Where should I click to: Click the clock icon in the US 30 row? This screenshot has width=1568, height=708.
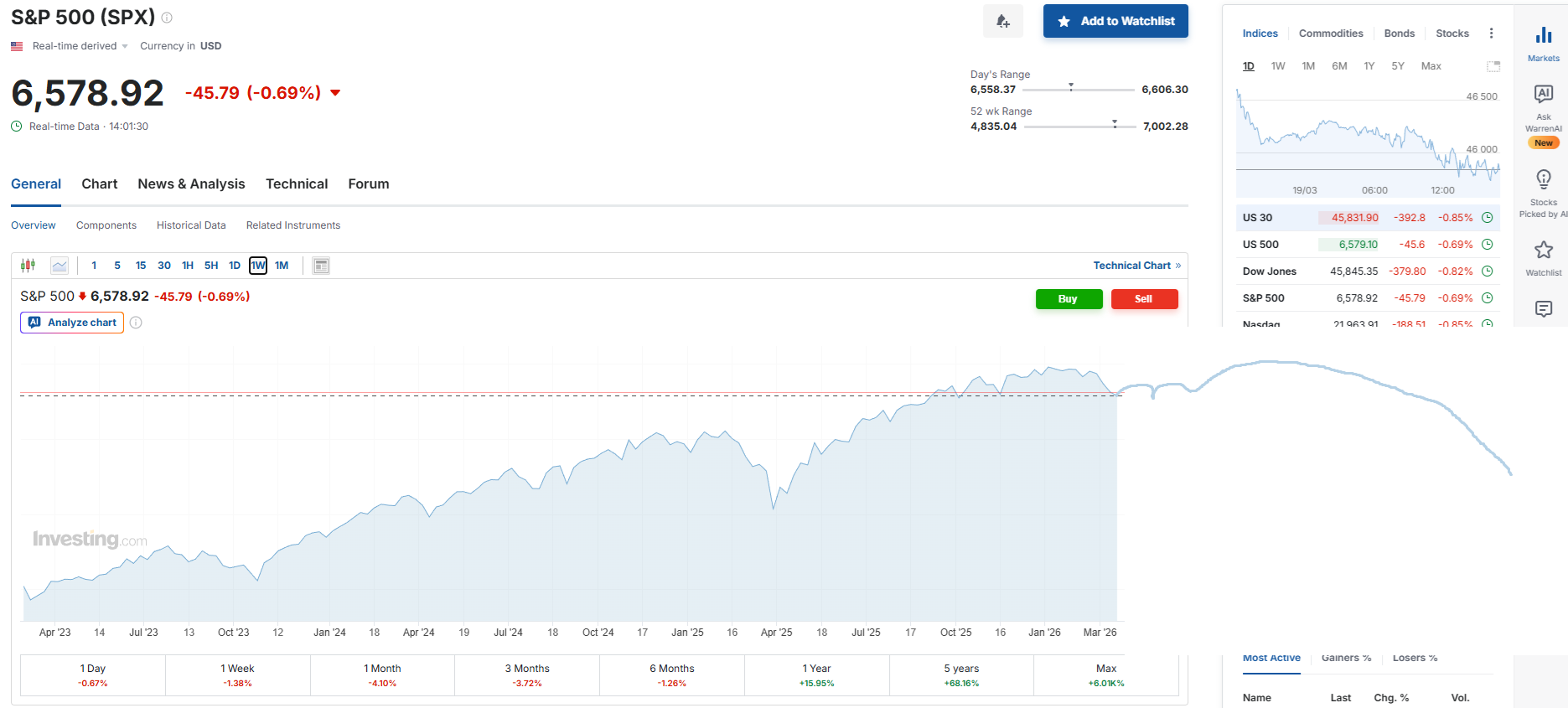(x=1488, y=218)
